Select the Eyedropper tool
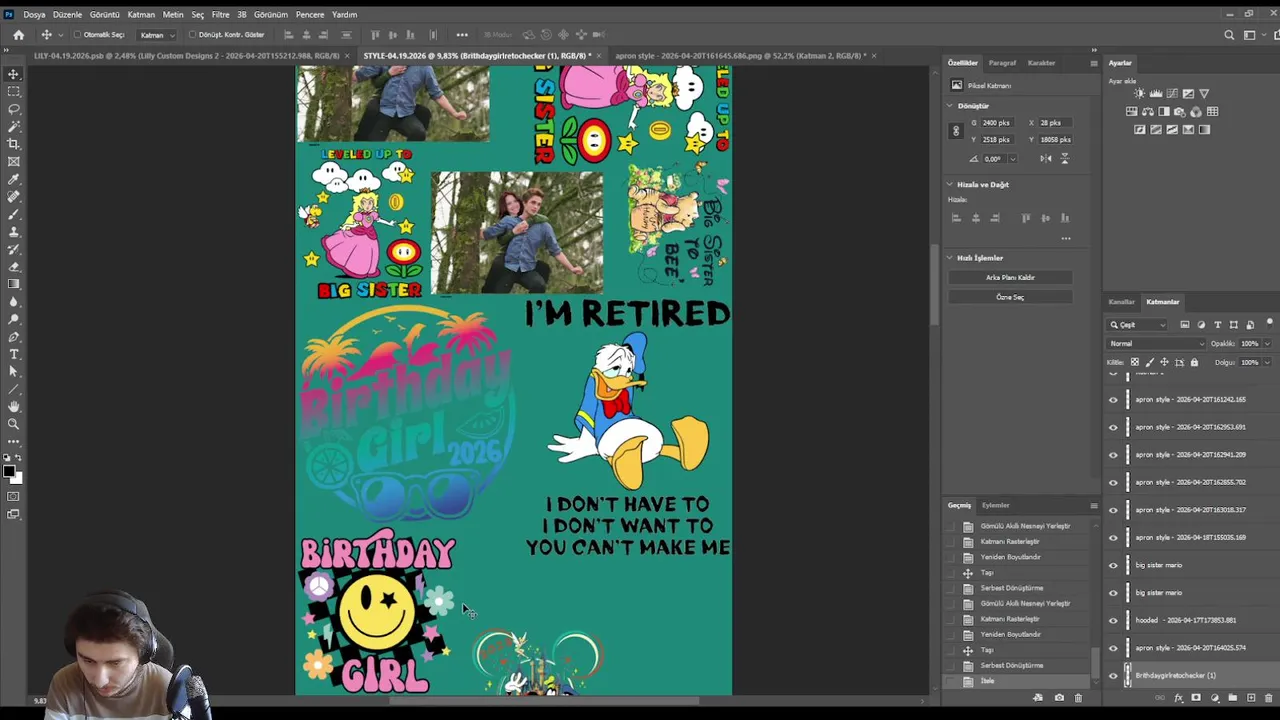 tap(14, 179)
